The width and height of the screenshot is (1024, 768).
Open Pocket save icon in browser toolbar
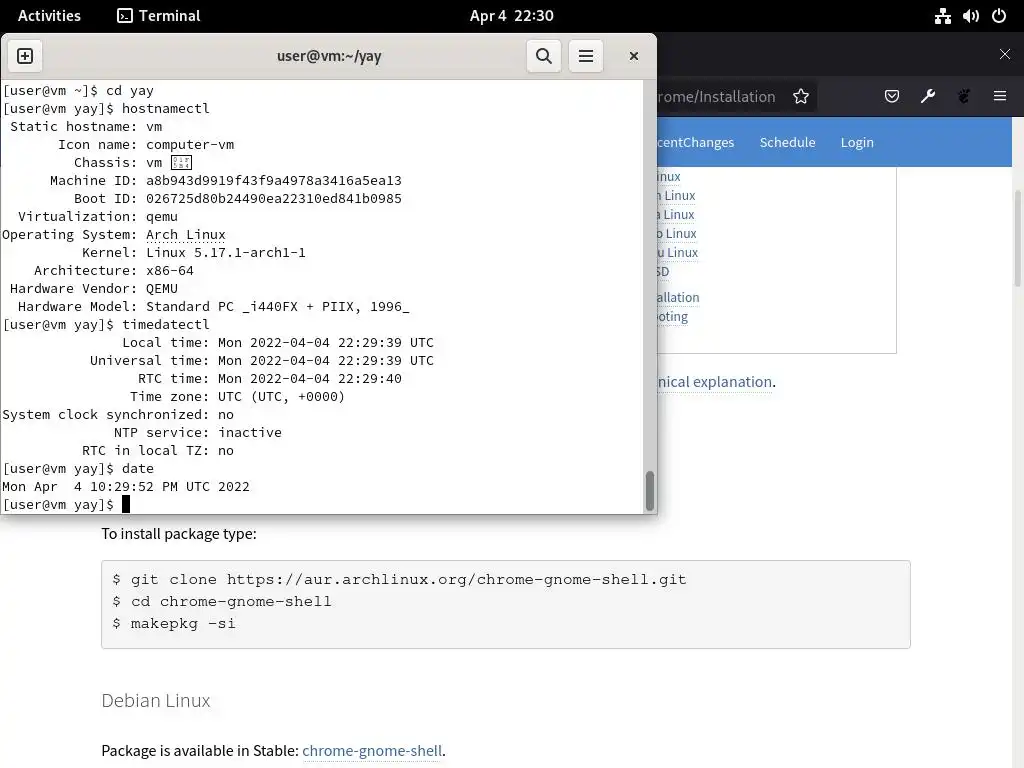891,97
